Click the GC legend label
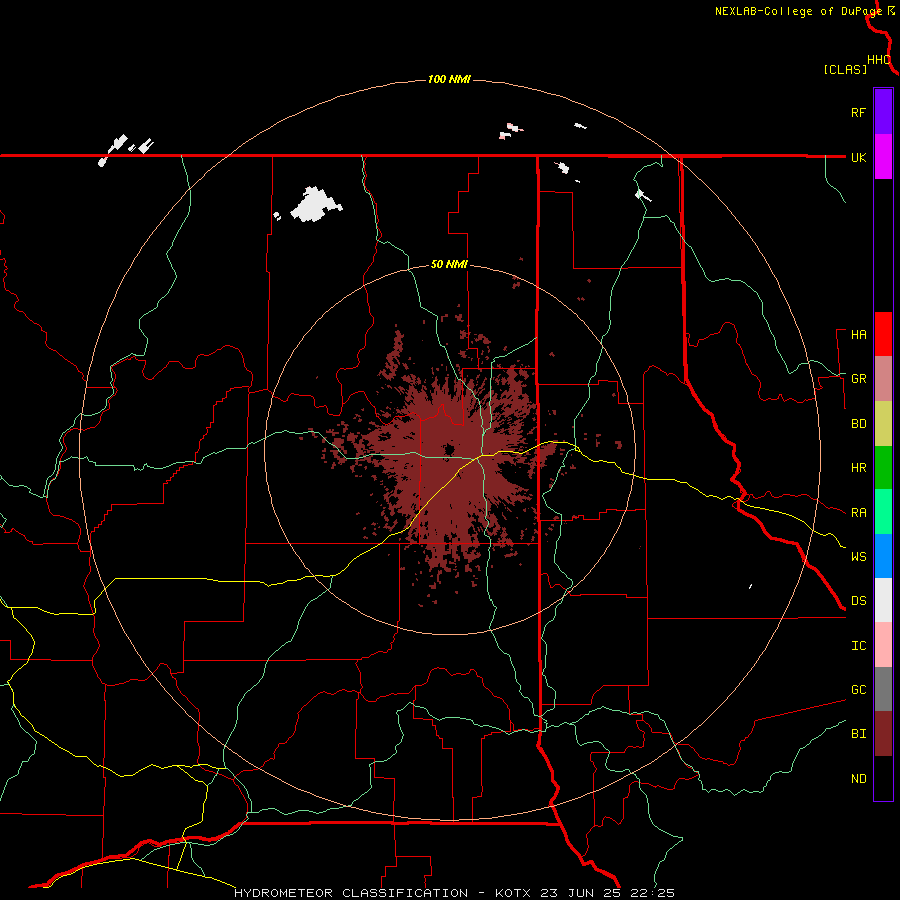The width and height of the screenshot is (900, 900). [x=858, y=690]
